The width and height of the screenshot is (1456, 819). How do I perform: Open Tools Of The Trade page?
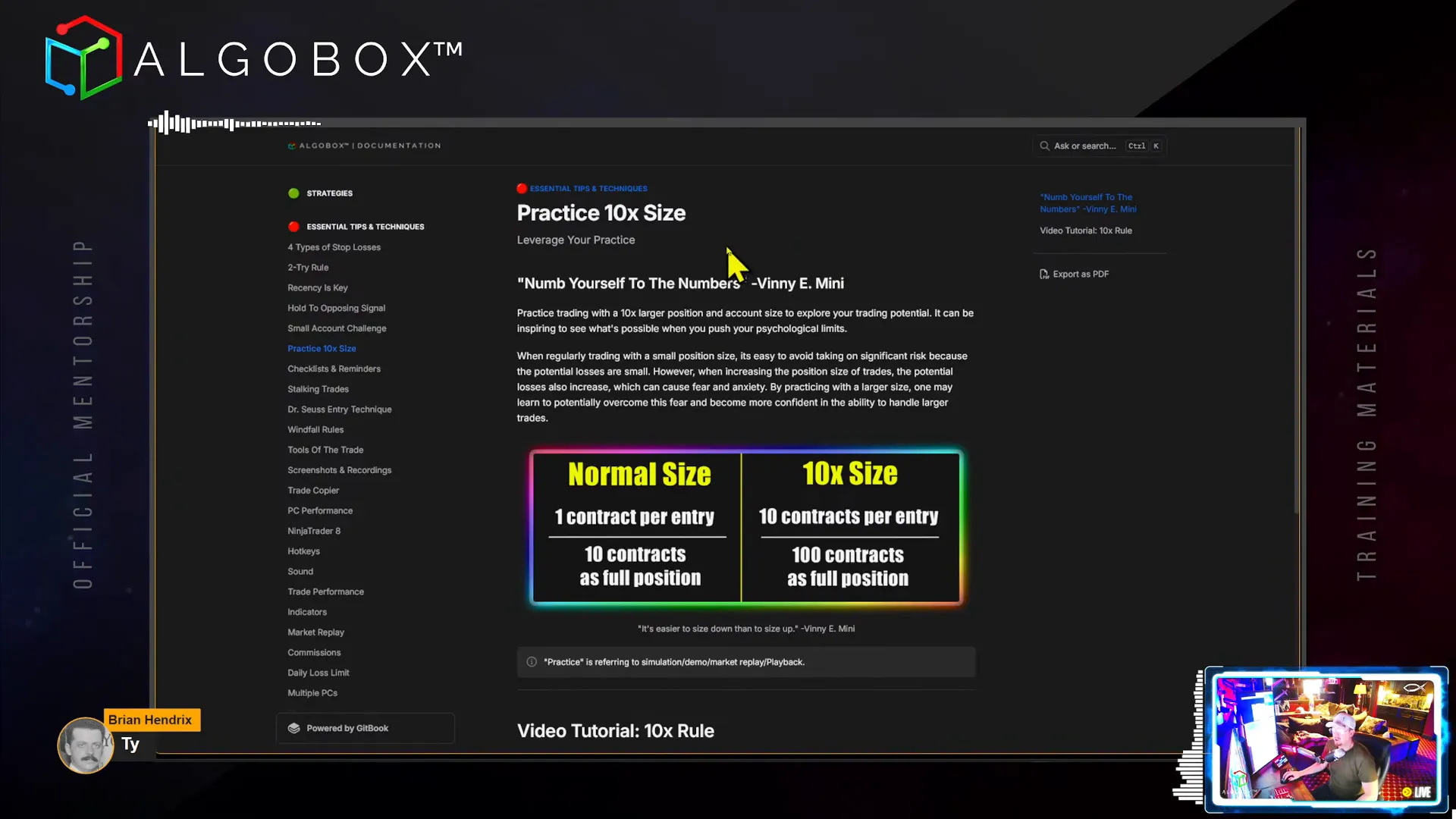(325, 450)
